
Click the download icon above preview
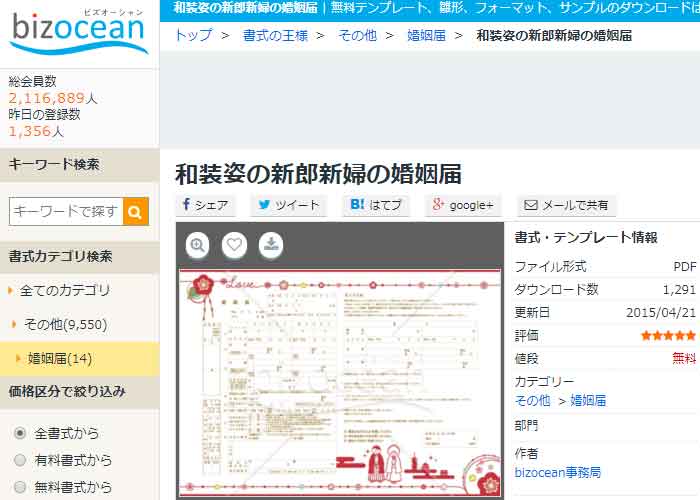pyautogui.click(x=271, y=245)
